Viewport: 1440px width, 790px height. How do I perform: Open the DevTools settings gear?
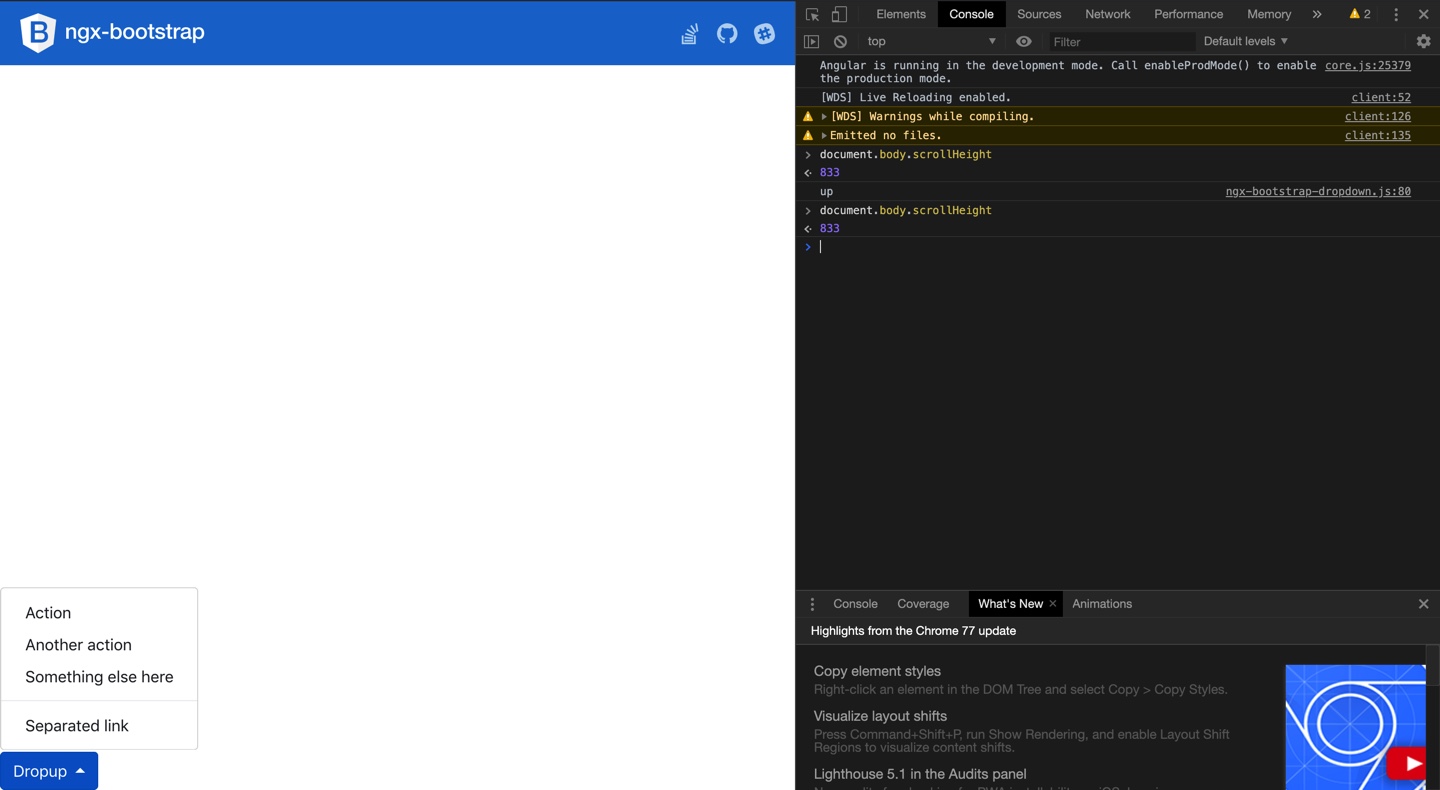coord(1423,41)
